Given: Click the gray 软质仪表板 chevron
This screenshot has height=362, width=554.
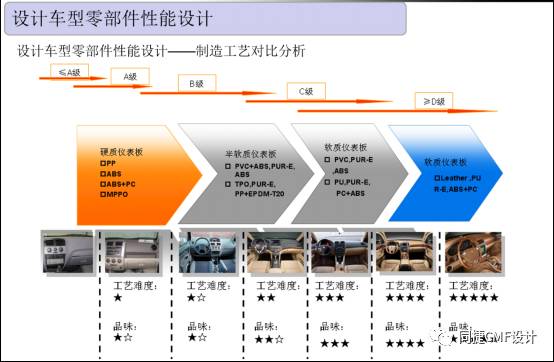Looking at the screenshot, I should [350, 173].
